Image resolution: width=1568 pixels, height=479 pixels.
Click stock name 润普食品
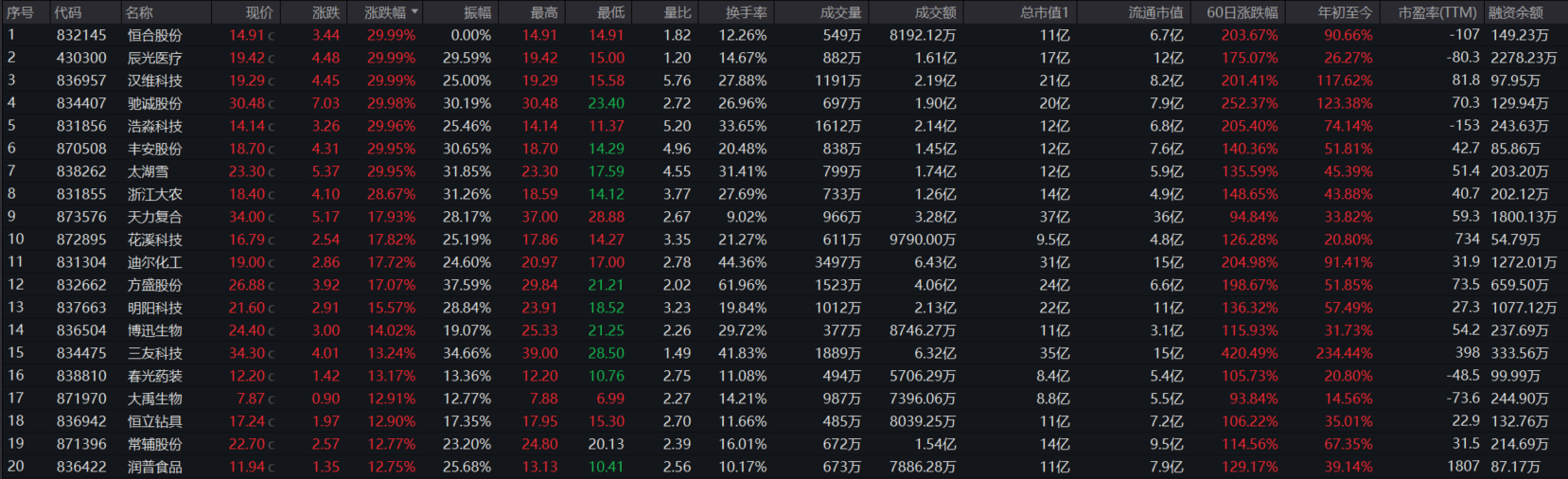pyautogui.click(x=154, y=467)
